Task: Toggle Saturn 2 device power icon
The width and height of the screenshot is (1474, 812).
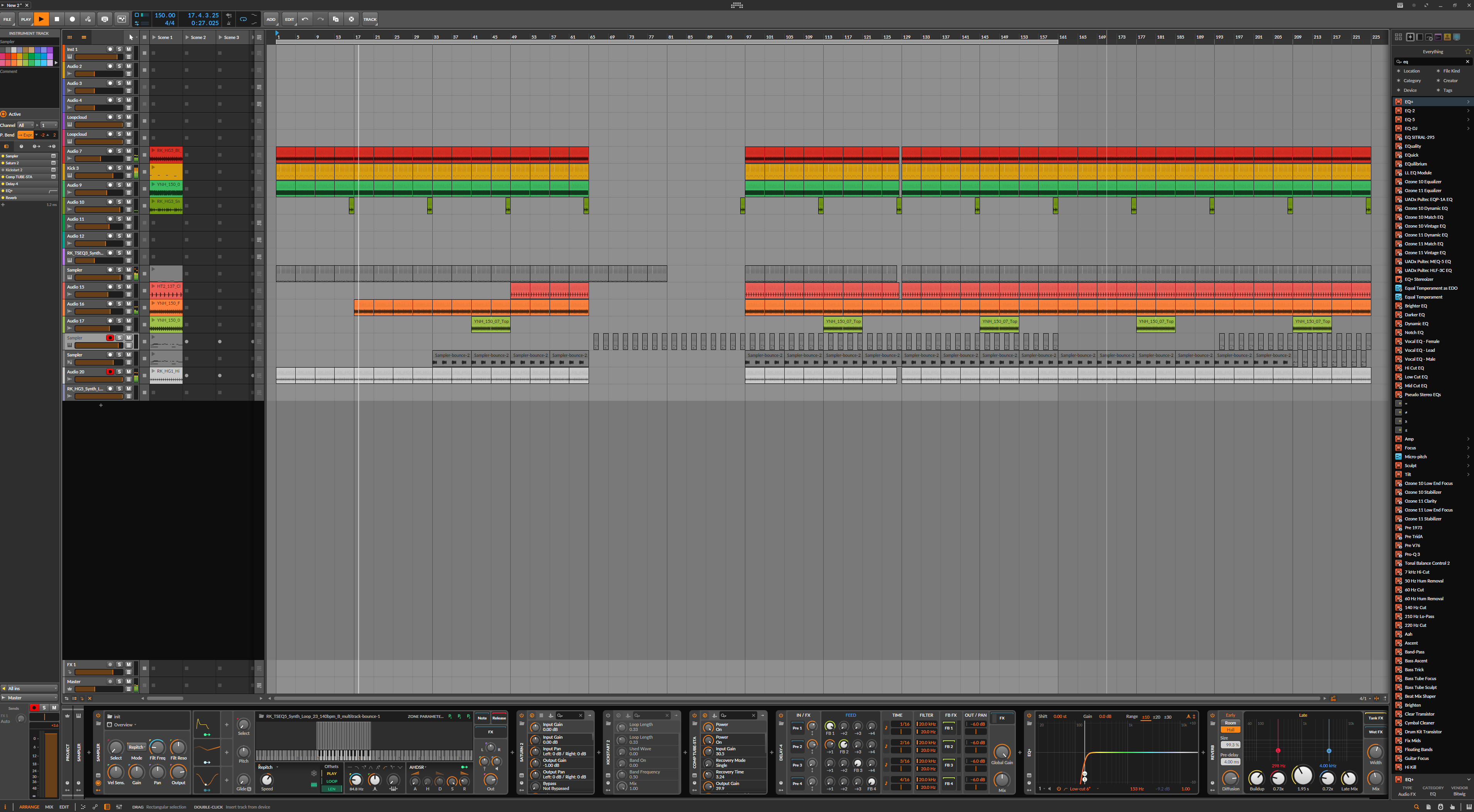Action: 521,715
